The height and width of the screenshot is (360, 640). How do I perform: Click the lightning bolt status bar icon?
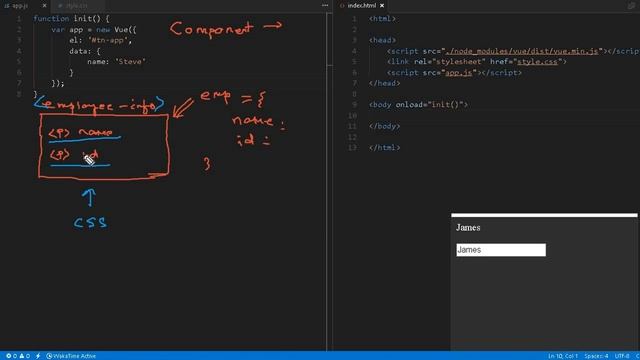(38, 356)
